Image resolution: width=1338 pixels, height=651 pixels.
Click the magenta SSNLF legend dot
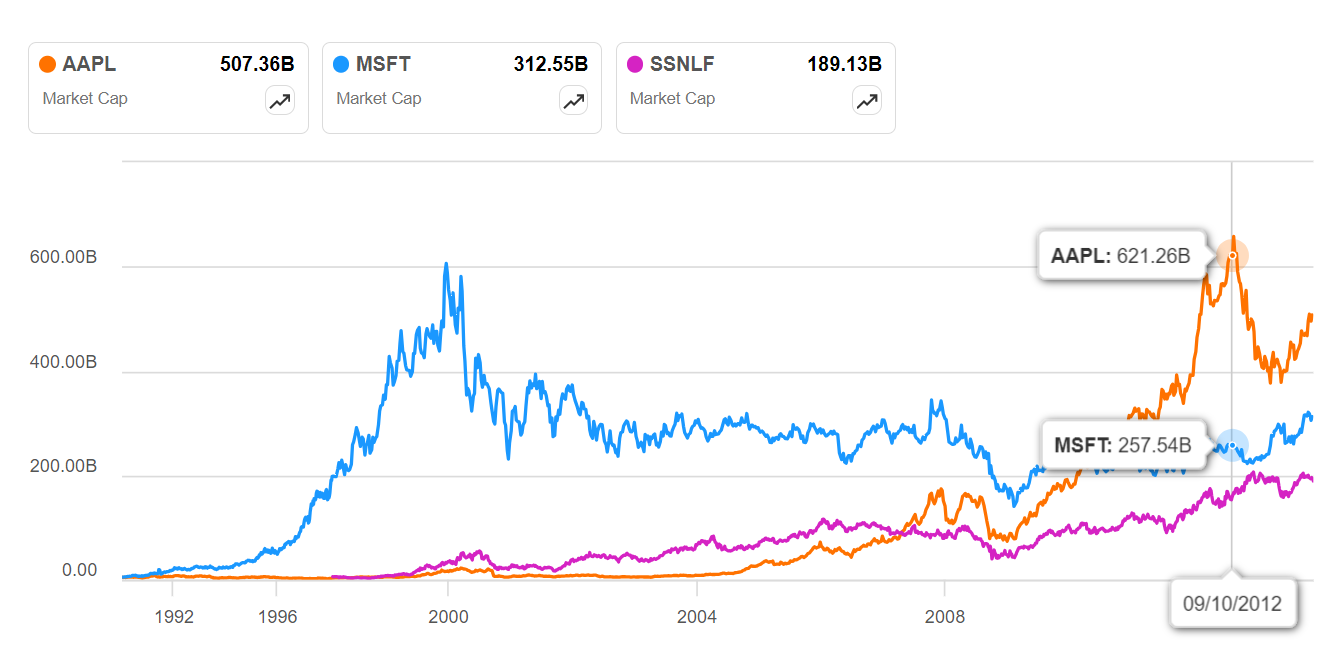point(635,65)
